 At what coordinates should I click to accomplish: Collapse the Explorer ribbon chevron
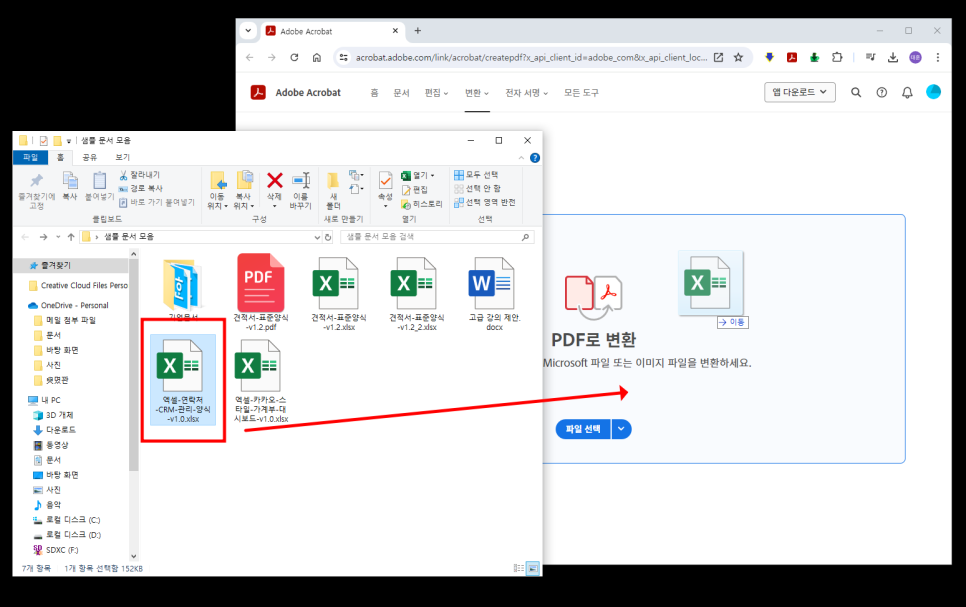tap(521, 158)
